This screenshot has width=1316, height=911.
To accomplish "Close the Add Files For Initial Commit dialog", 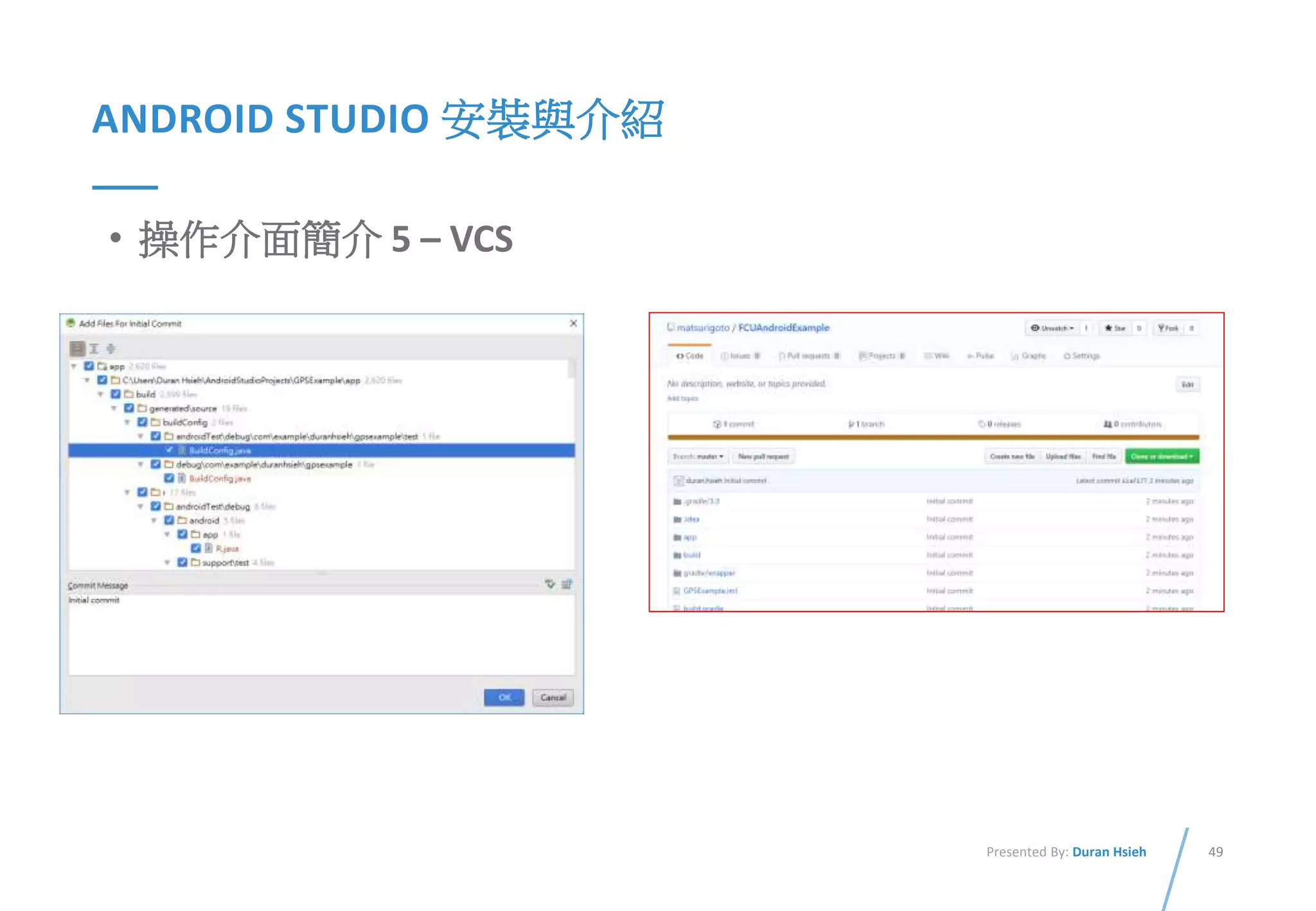I will [x=573, y=323].
